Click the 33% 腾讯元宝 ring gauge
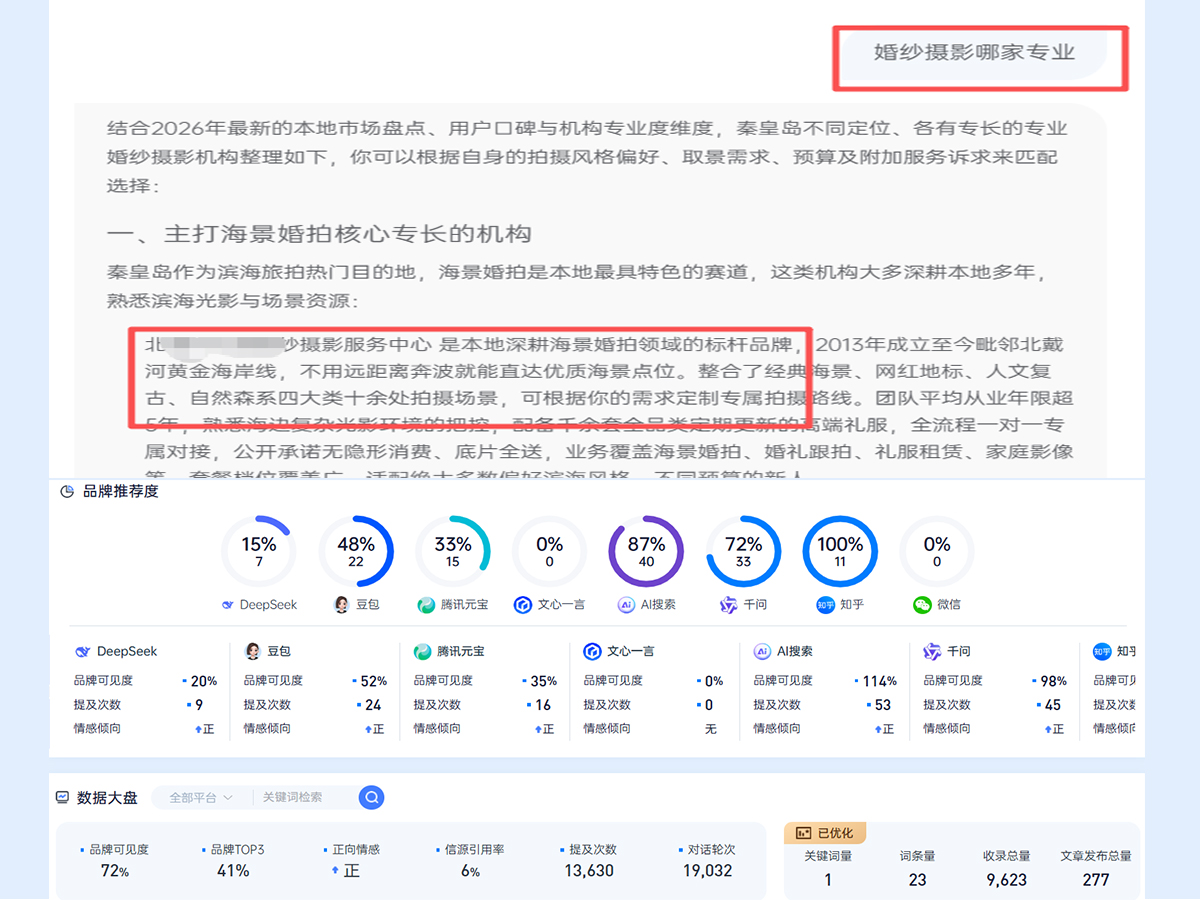This screenshot has height=900, width=1200. tap(453, 552)
